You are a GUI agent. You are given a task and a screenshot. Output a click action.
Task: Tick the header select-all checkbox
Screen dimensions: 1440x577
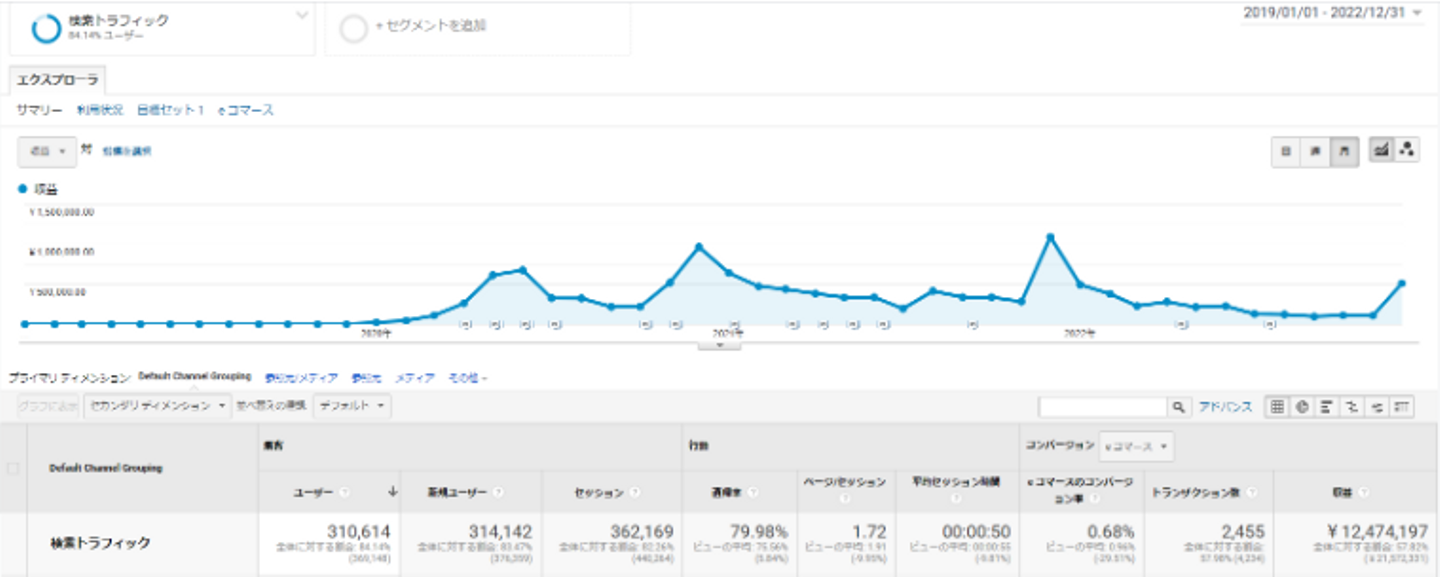[x=13, y=467]
